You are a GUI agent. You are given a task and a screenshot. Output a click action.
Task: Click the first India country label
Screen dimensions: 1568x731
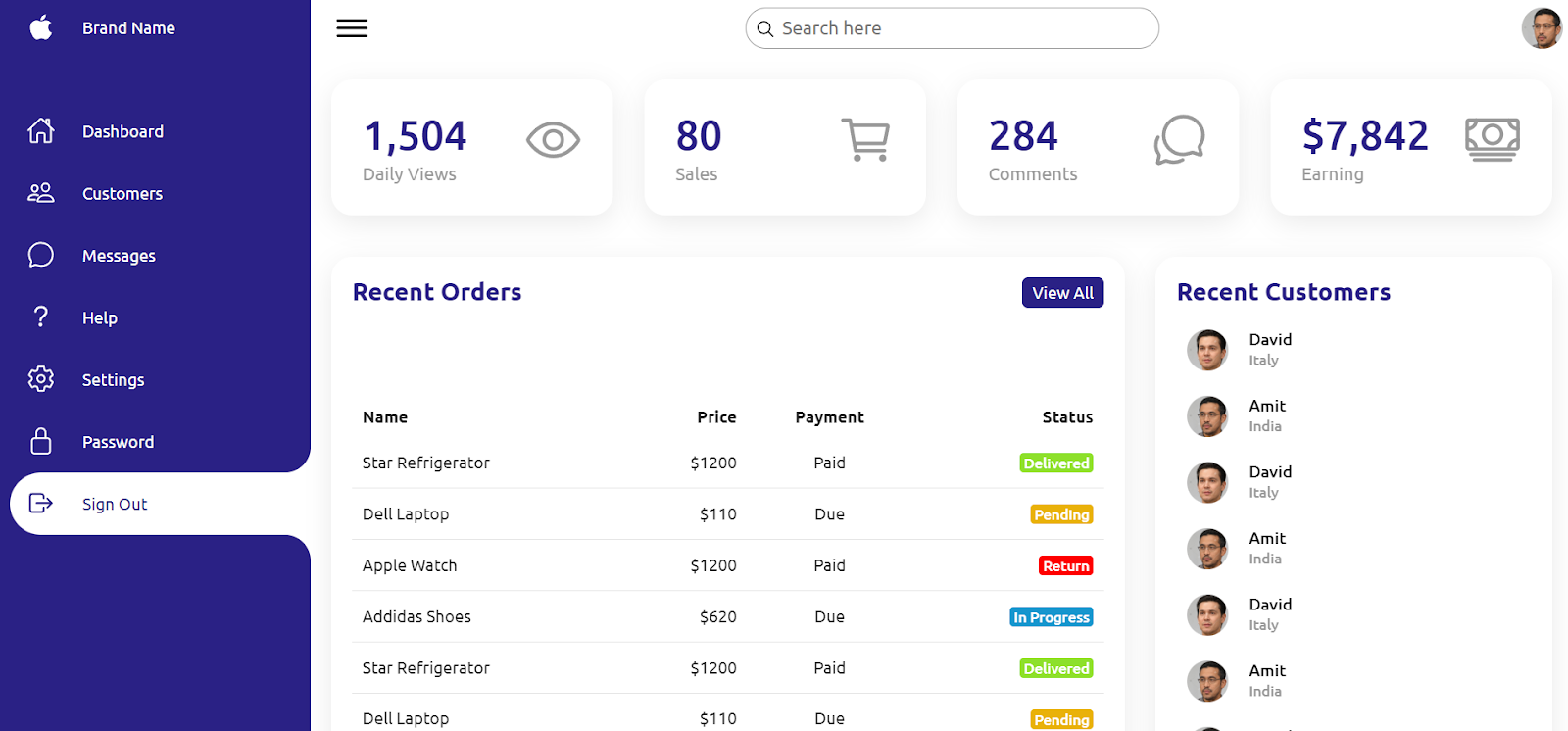tap(1265, 426)
